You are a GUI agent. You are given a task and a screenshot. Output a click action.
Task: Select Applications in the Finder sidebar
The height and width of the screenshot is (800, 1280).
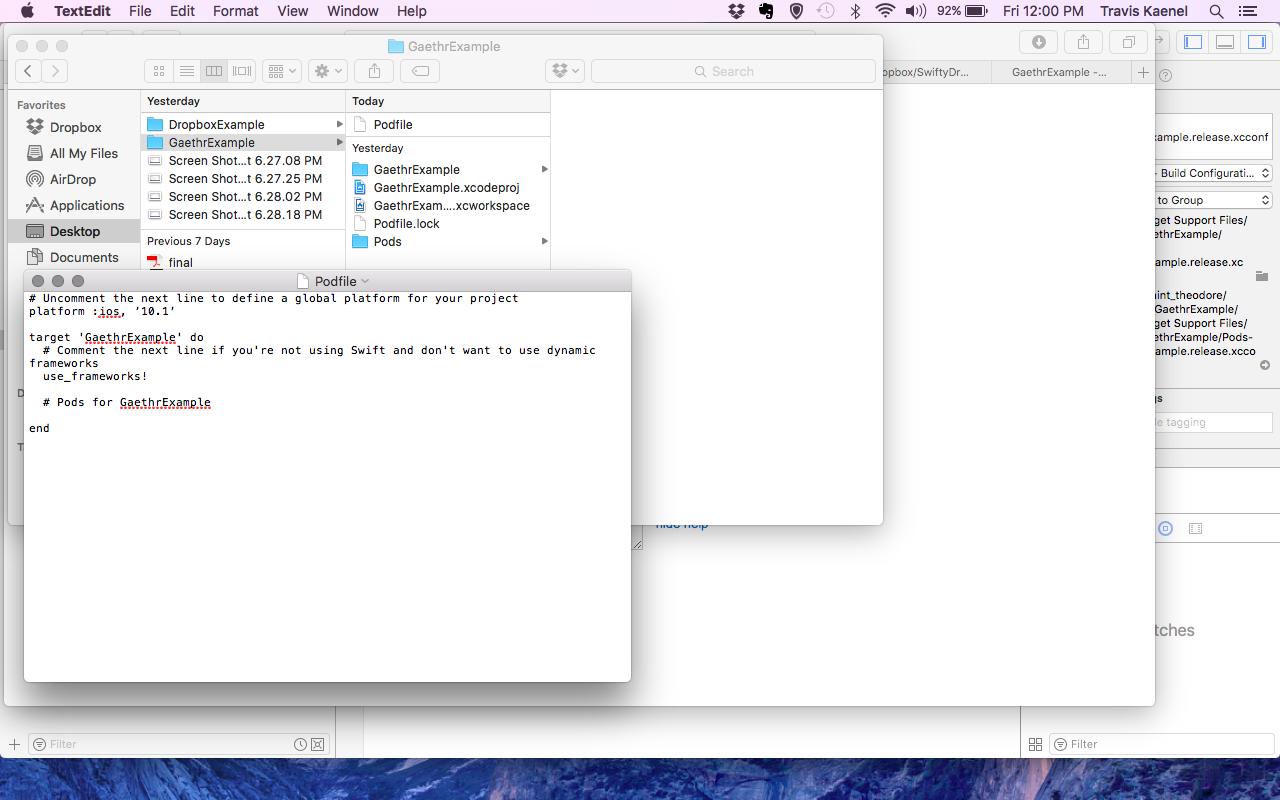click(x=87, y=205)
